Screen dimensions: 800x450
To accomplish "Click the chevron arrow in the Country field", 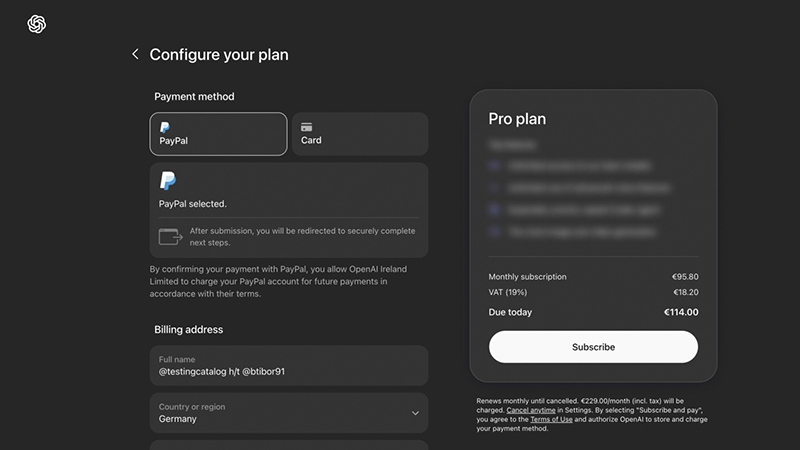I will [x=415, y=413].
